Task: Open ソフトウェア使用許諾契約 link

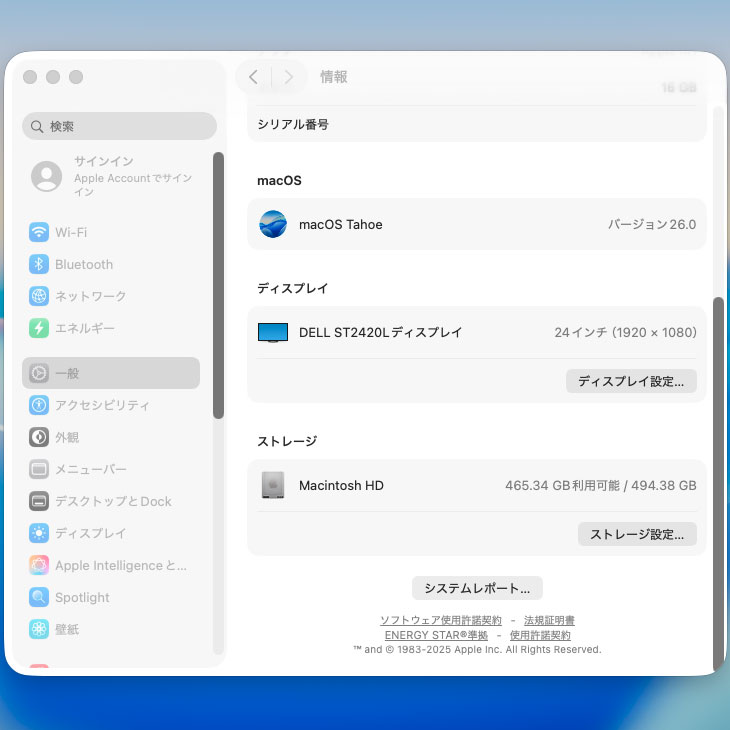Action: [441, 621]
